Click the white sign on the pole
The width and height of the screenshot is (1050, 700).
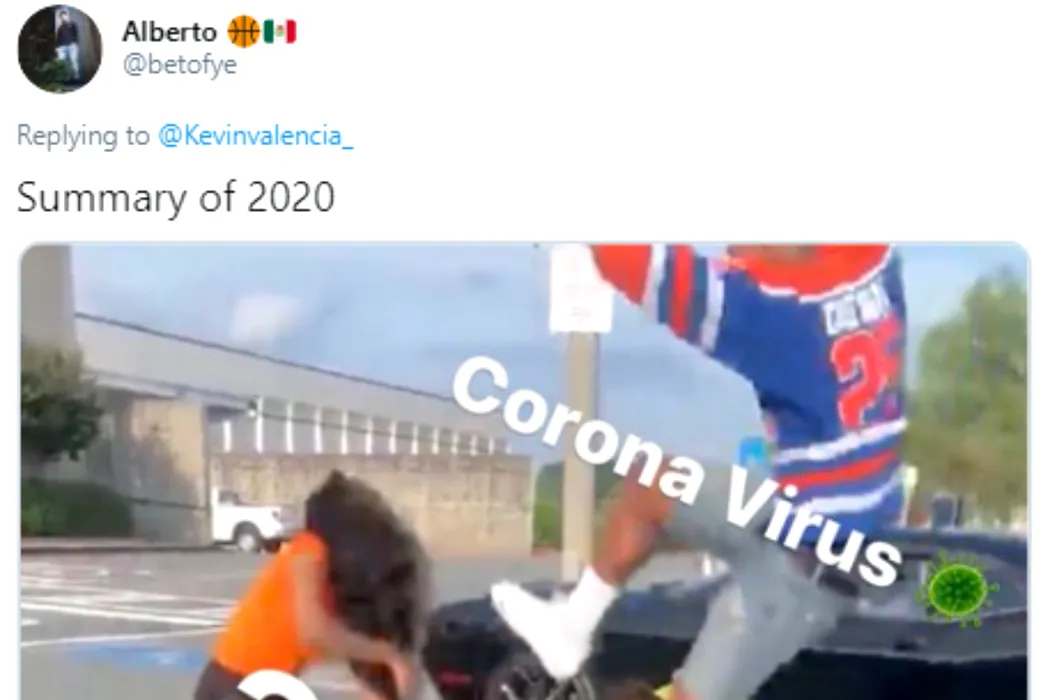pyautogui.click(x=580, y=288)
